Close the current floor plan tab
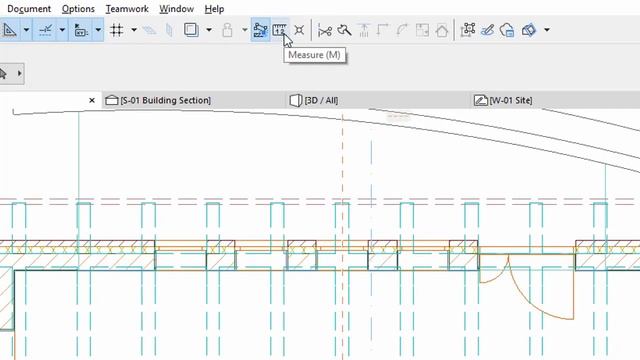640x360 pixels. click(92, 100)
